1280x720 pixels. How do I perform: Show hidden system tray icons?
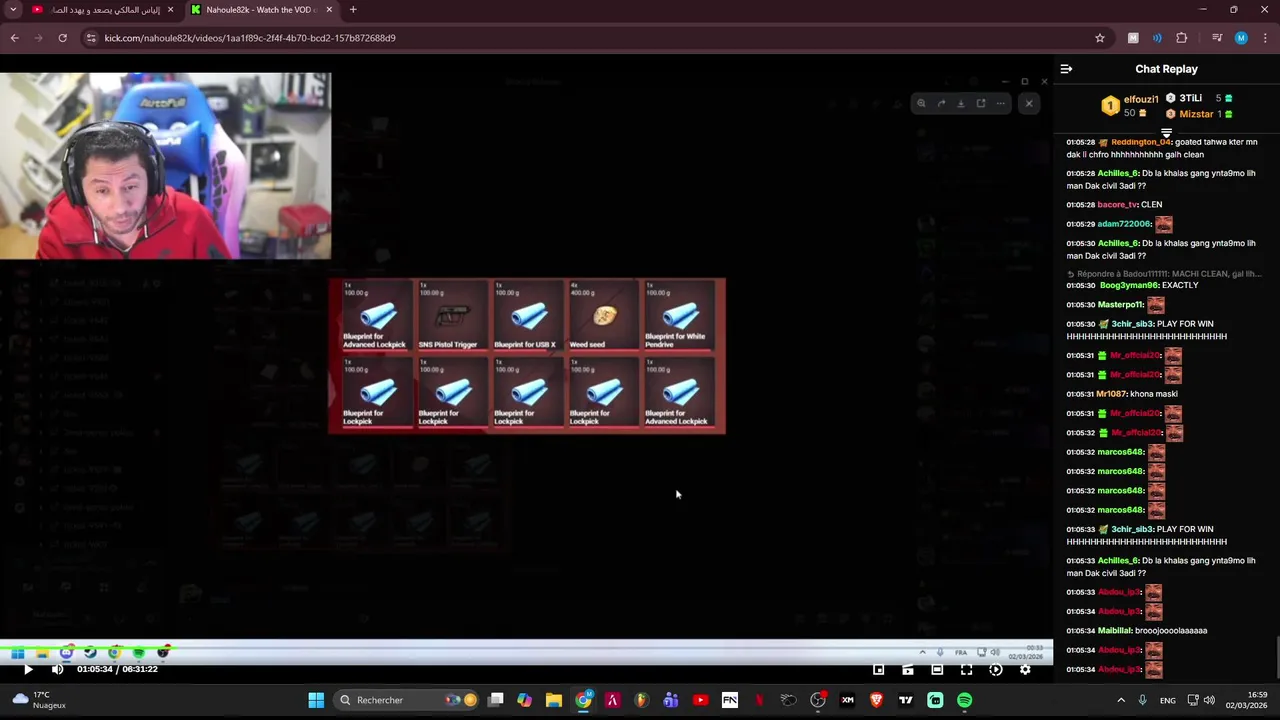pos(1121,700)
